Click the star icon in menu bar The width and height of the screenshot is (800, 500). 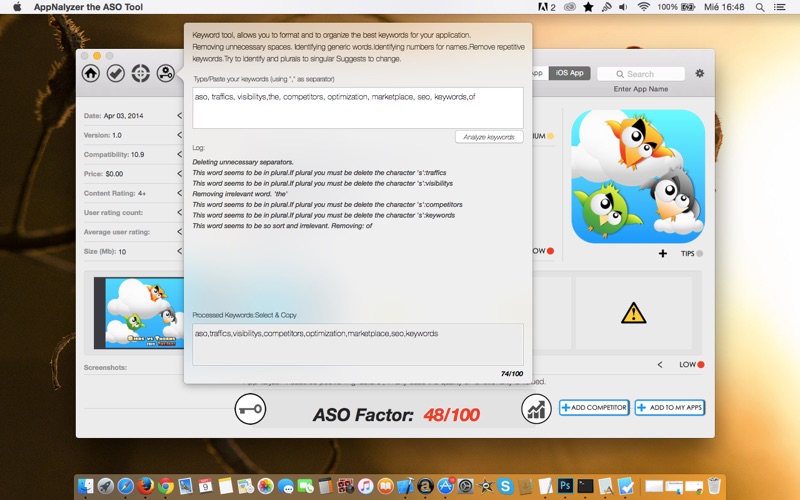(588, 7)
